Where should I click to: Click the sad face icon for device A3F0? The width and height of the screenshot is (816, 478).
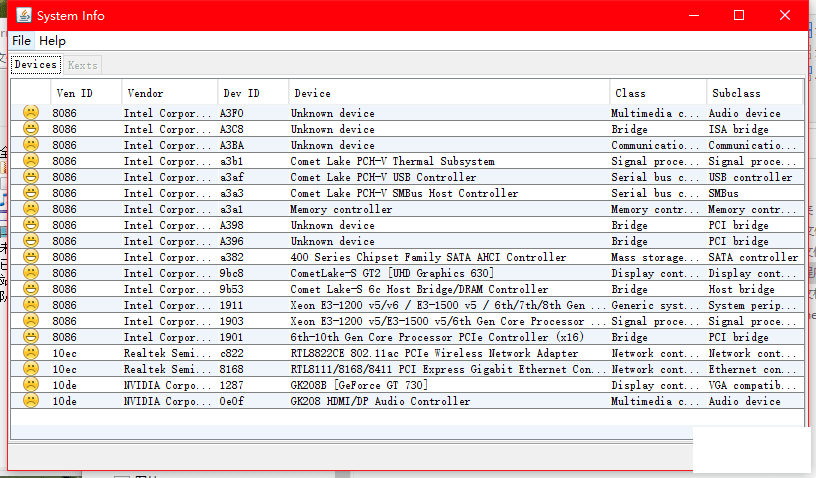coord(31,112)
